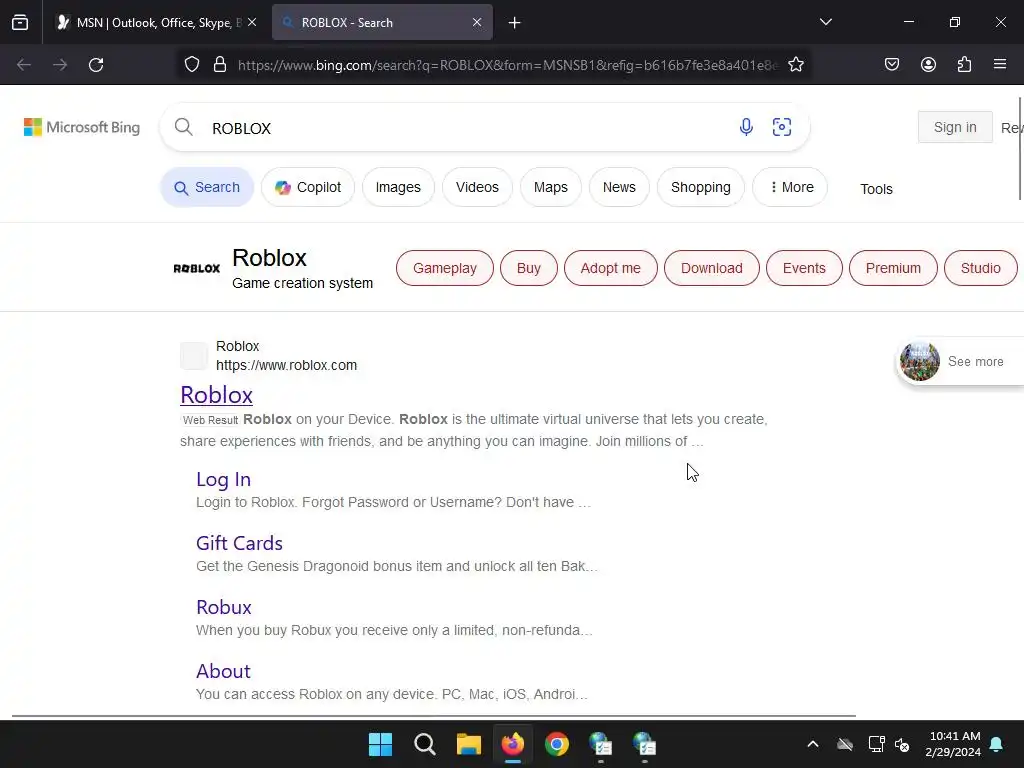Click the muted volume tray icon
Screen dimensions: 1024x768
pos(903,744)
